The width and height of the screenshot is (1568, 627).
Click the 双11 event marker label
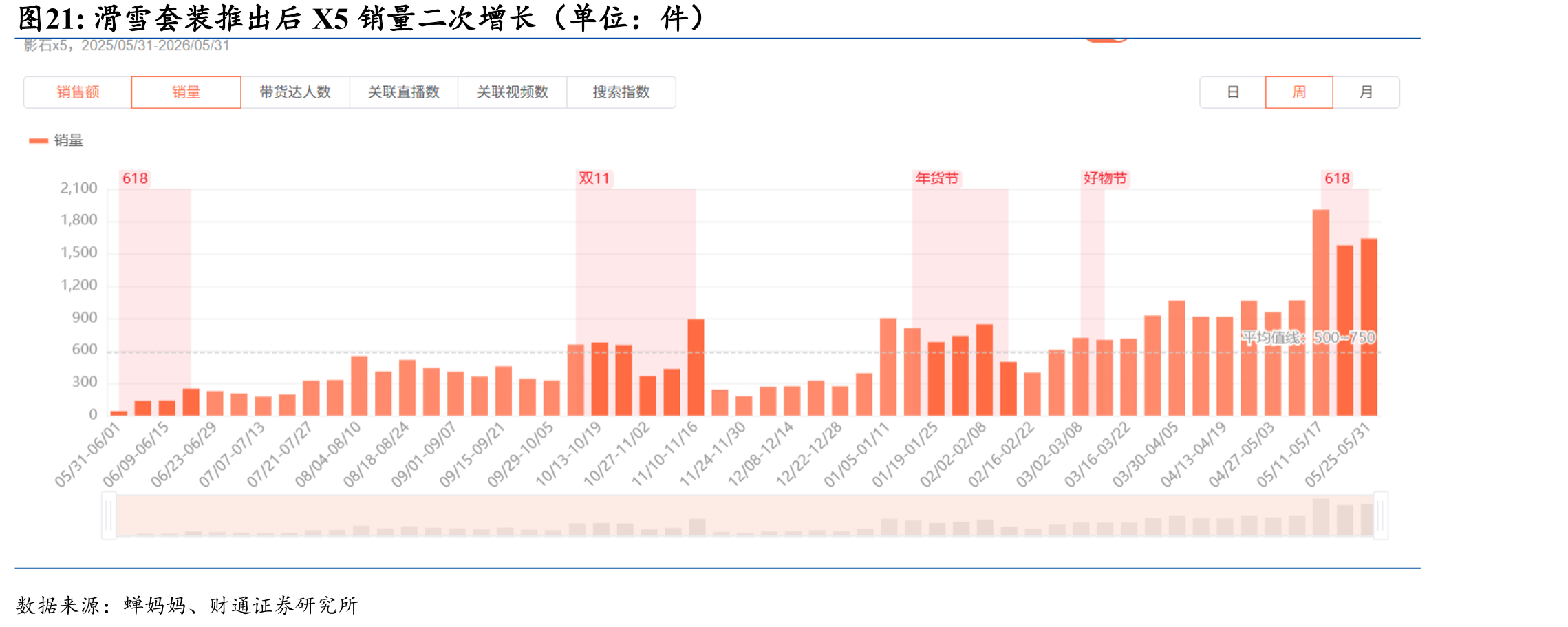tap(594, 179)
